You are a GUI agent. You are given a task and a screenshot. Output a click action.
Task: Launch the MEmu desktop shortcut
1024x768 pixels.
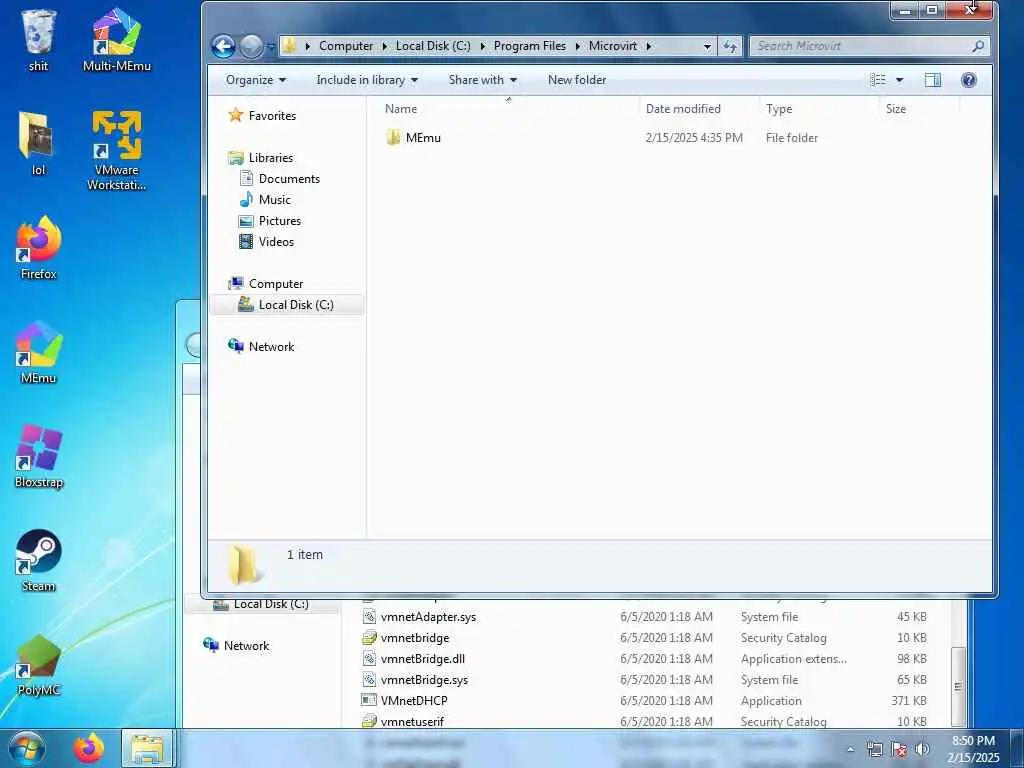coord(39,353)
